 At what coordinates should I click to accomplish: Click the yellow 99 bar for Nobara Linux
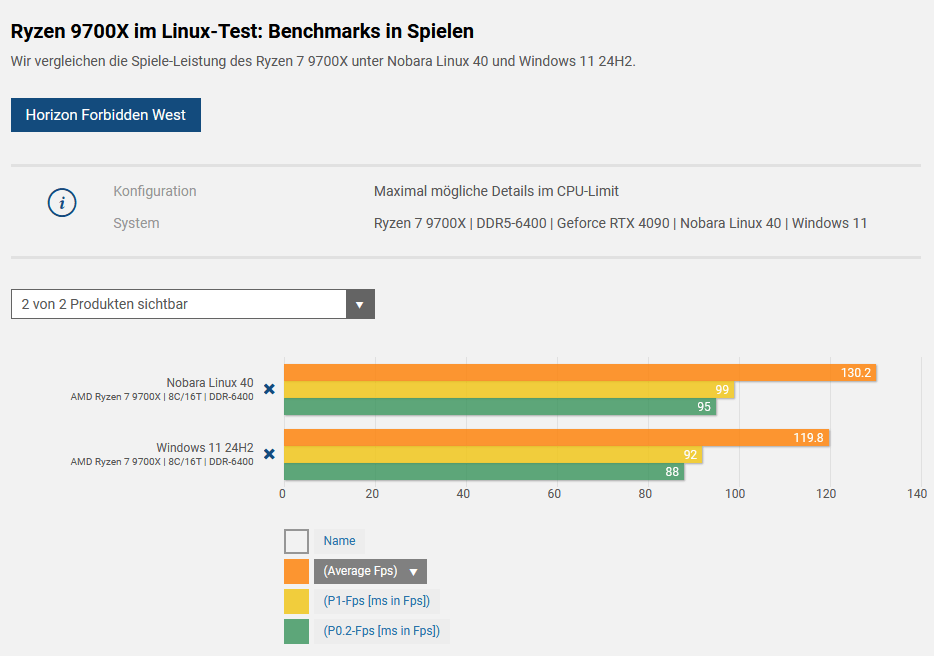[509, 390]
